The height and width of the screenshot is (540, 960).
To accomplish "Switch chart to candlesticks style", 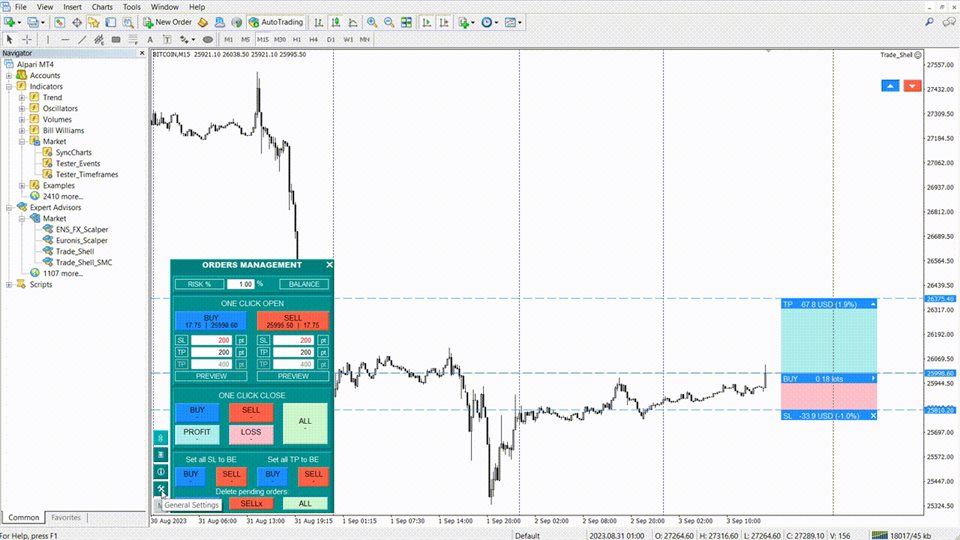I will tap(336, 22).
